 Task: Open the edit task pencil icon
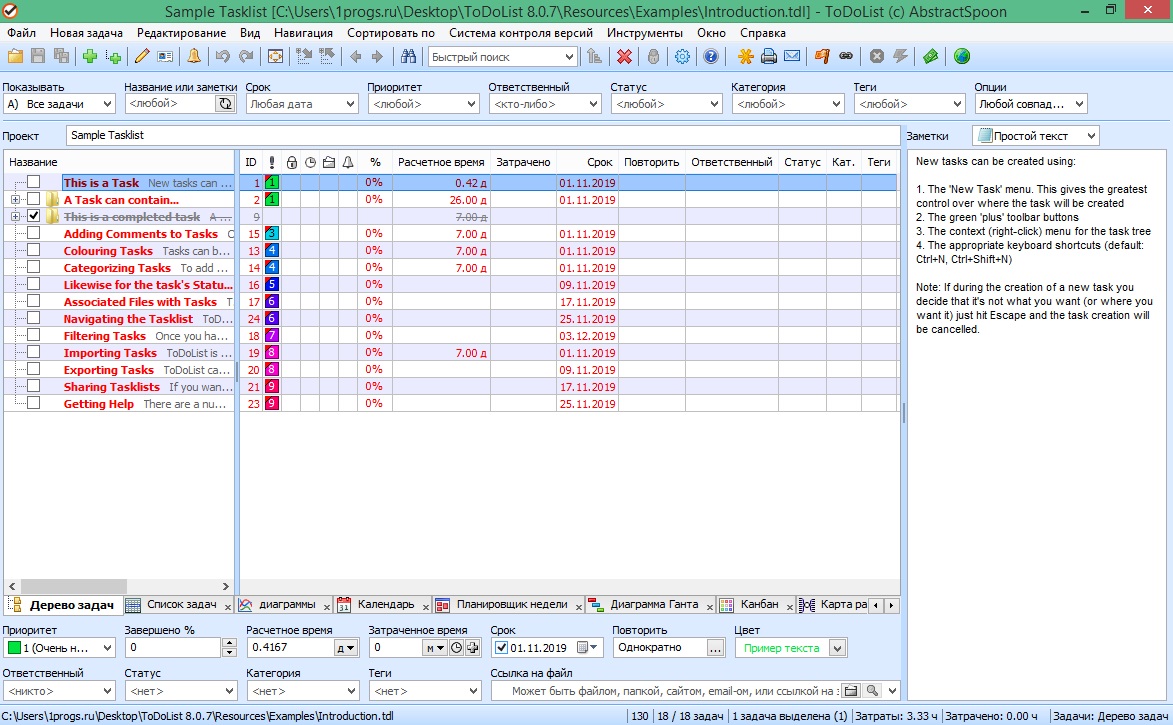tap(140, 57)
